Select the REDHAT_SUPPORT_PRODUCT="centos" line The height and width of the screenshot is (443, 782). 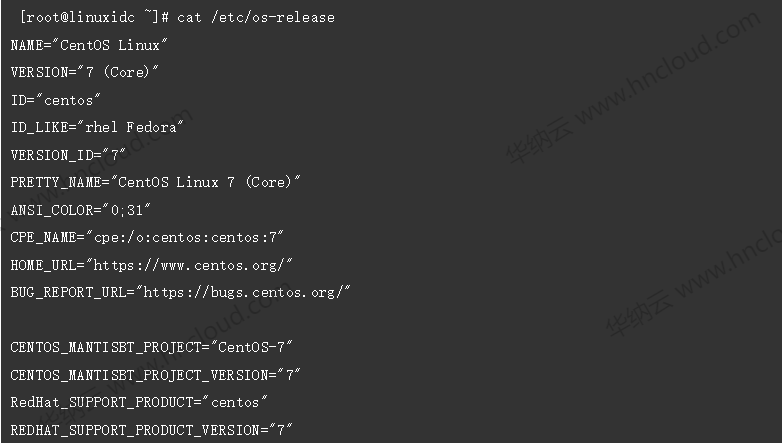coord(139,402)
